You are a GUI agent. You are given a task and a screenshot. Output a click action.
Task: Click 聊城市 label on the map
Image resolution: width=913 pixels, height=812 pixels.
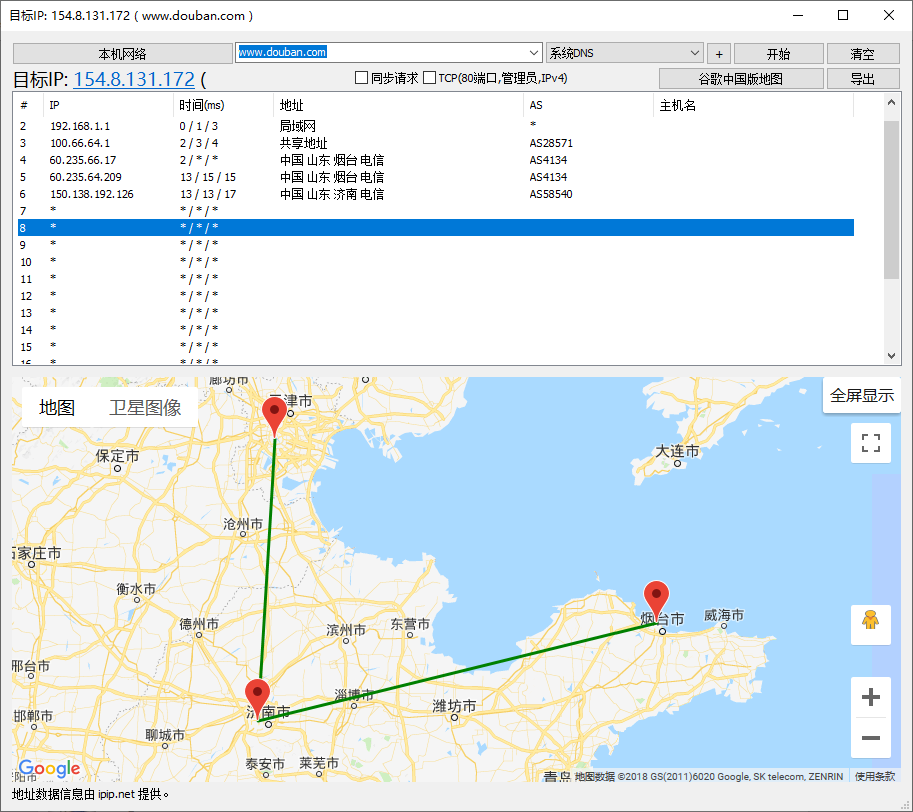[165, 735]
